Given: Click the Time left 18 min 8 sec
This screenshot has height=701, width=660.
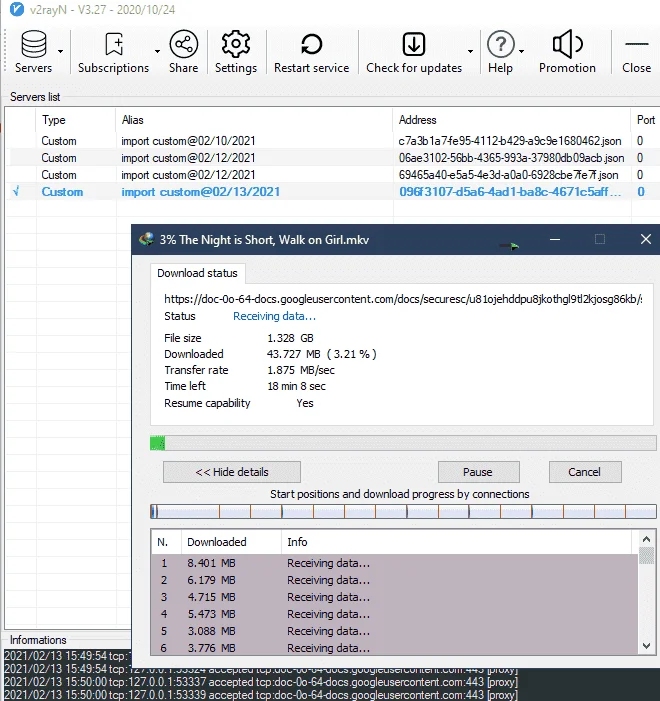Looking at the screenshot, I should coord(296,386).
